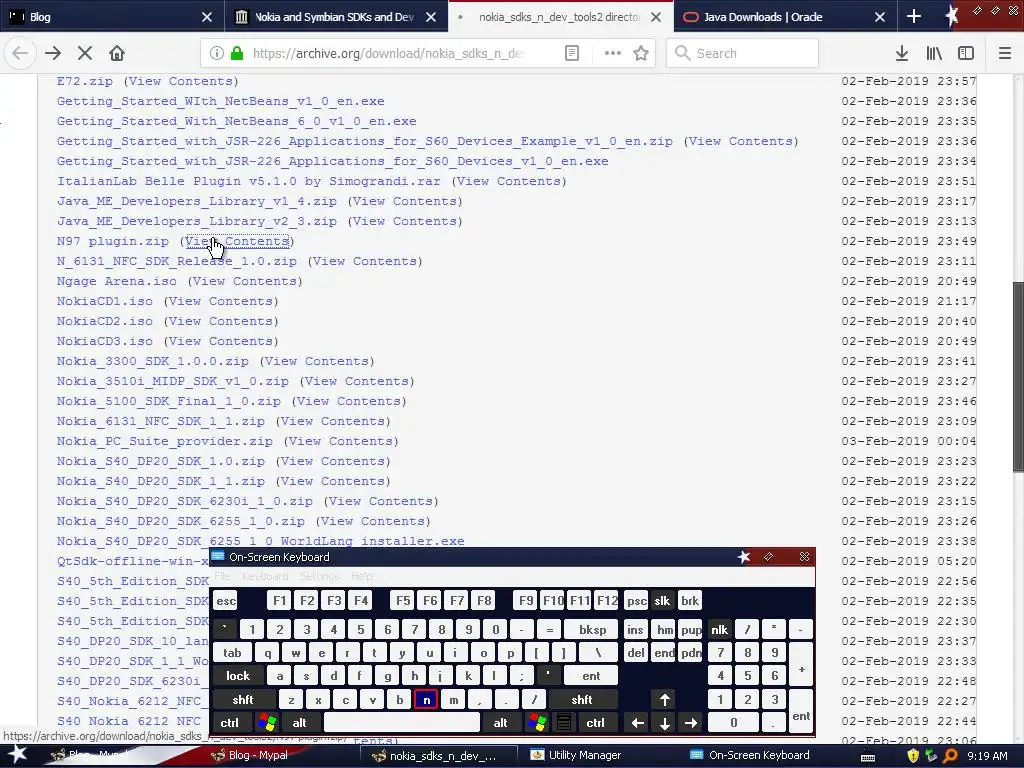Click the left Windows logo key on the keyboard
The image size is (1024, 768).
pyautogui.click(x=267, y=723)
